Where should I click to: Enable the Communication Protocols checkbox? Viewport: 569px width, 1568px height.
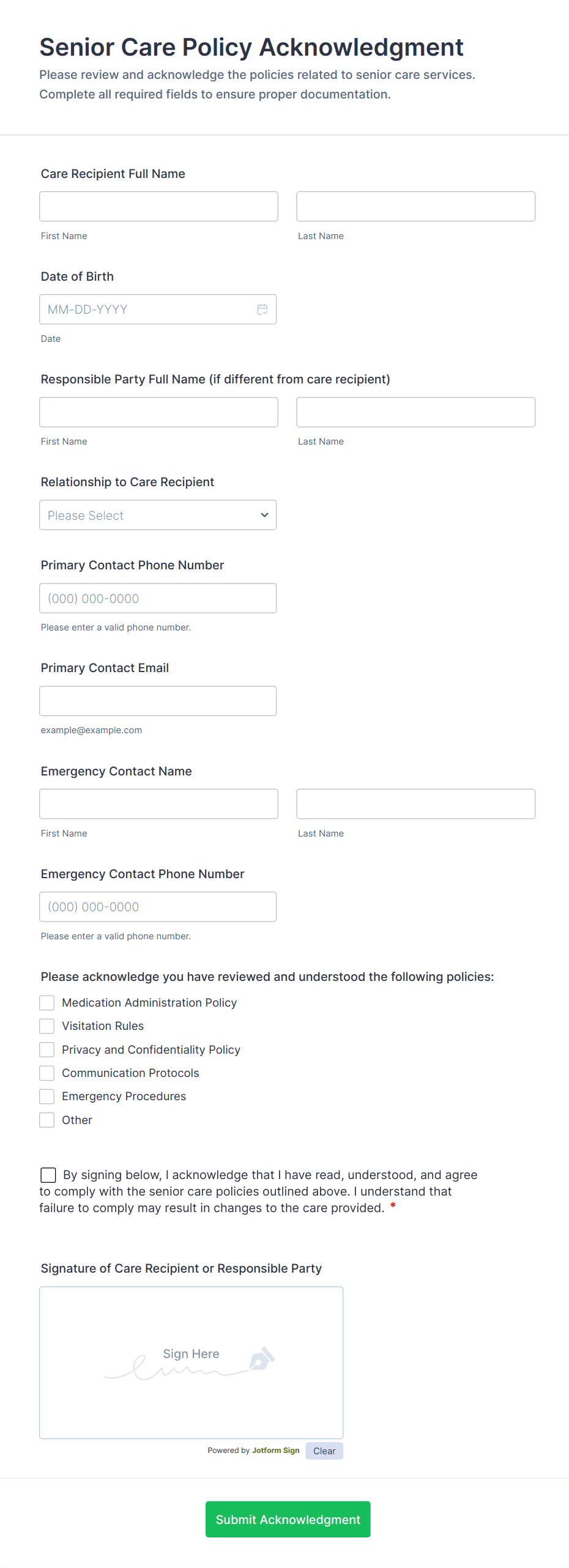pos(47,1073)
